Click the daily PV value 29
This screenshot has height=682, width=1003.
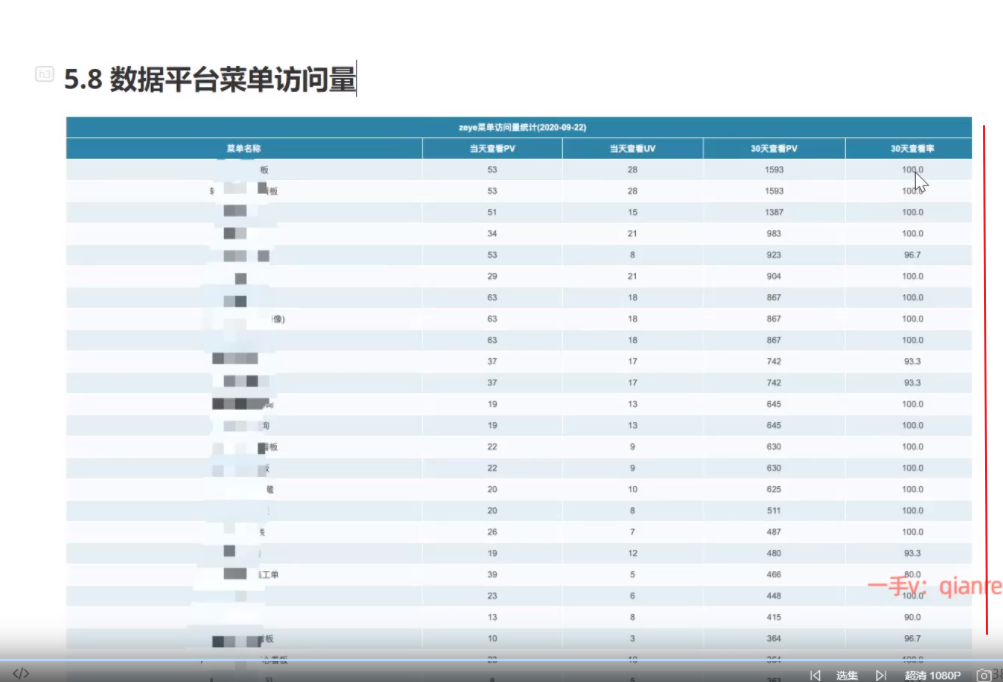[x=492, y=276]
